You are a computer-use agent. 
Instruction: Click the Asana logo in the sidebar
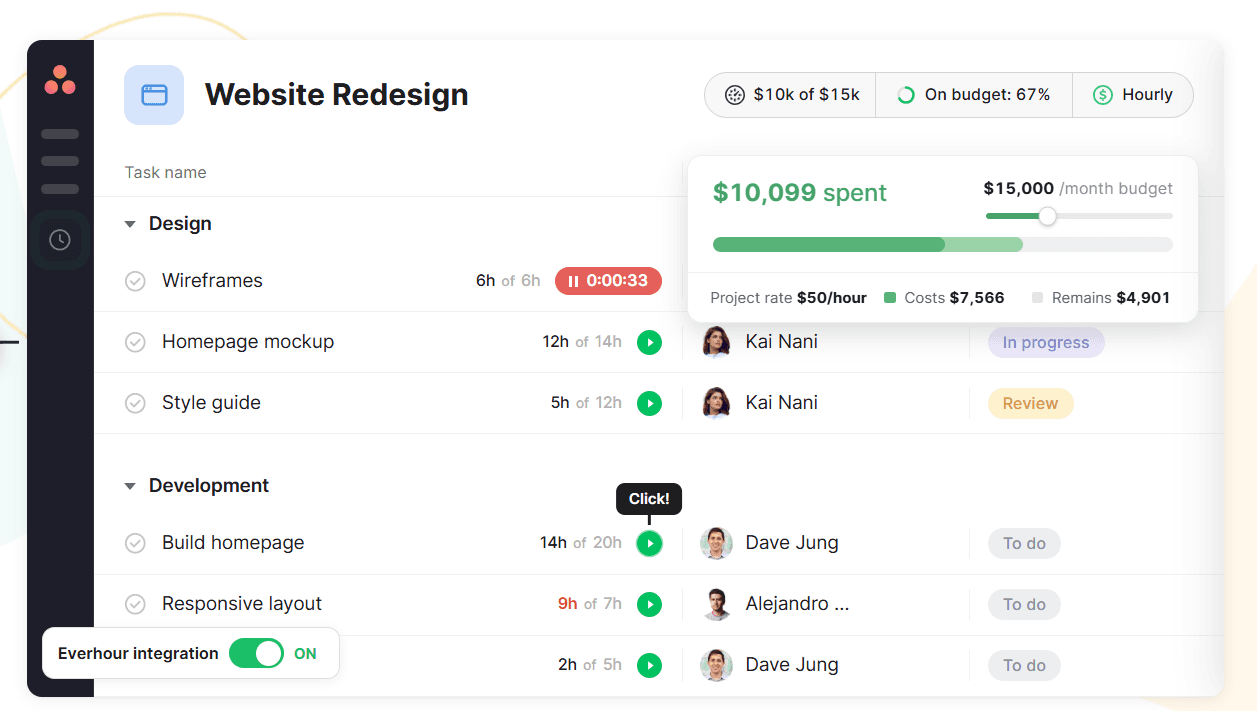click(60, 79)
